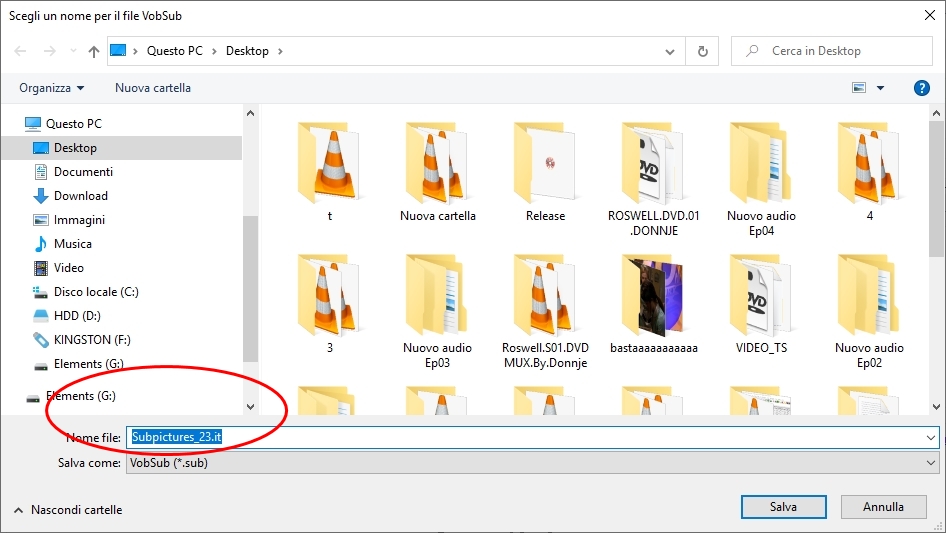Select Desktop in the address path
The image size is (946, 533).
[247, 51]
